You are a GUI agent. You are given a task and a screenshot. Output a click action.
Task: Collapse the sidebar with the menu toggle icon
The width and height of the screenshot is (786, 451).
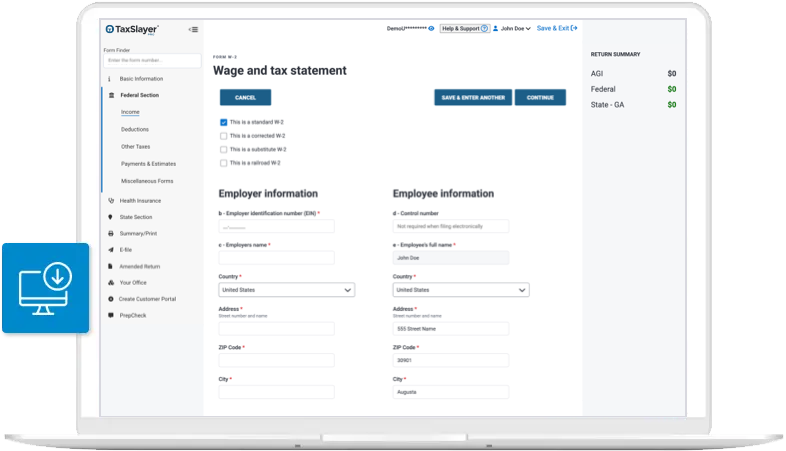click(193, 29)
